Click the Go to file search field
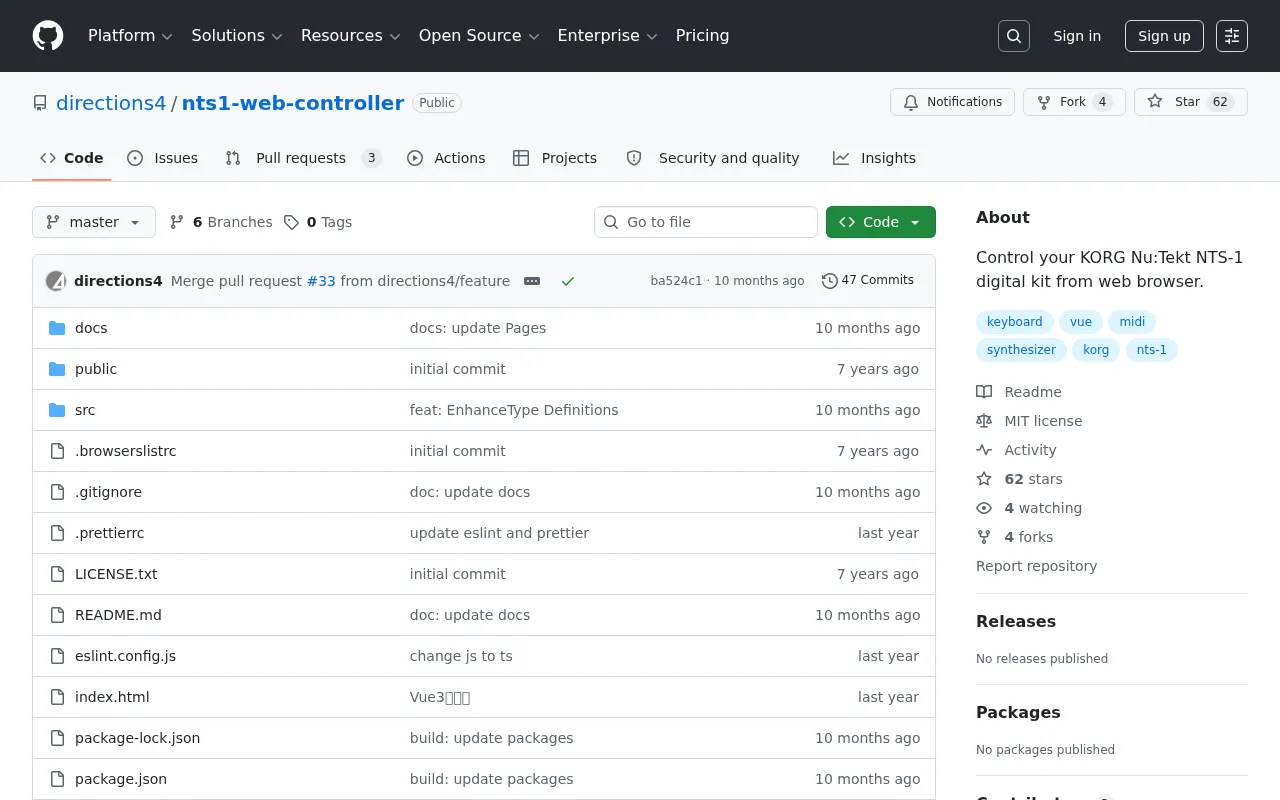This screenshot has width=1280, height=800. pyautogui.click(x=706, y=222)
